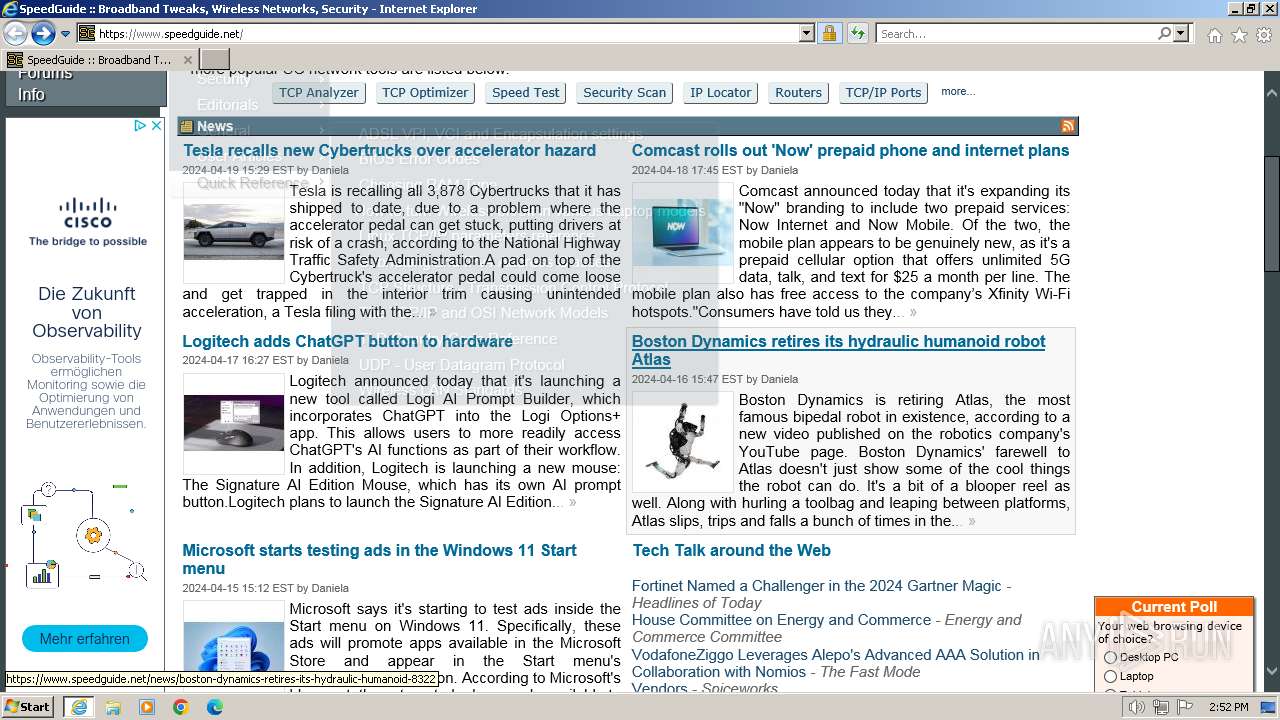The image size is (1280, 720).
Task: Open the Security Scan tool
Action: [x=624, y=93]
